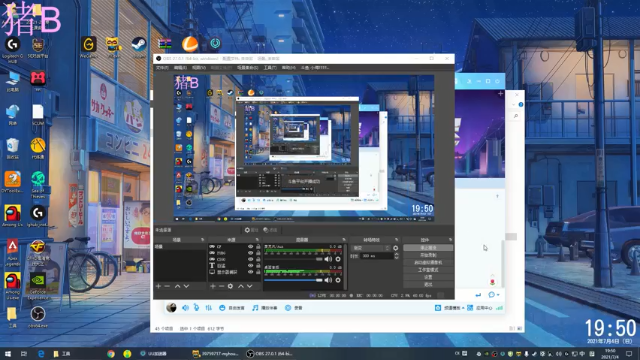640x360 pixels.
Task: Open Logitech G HUB desktop icon
Action: (13, 49)
